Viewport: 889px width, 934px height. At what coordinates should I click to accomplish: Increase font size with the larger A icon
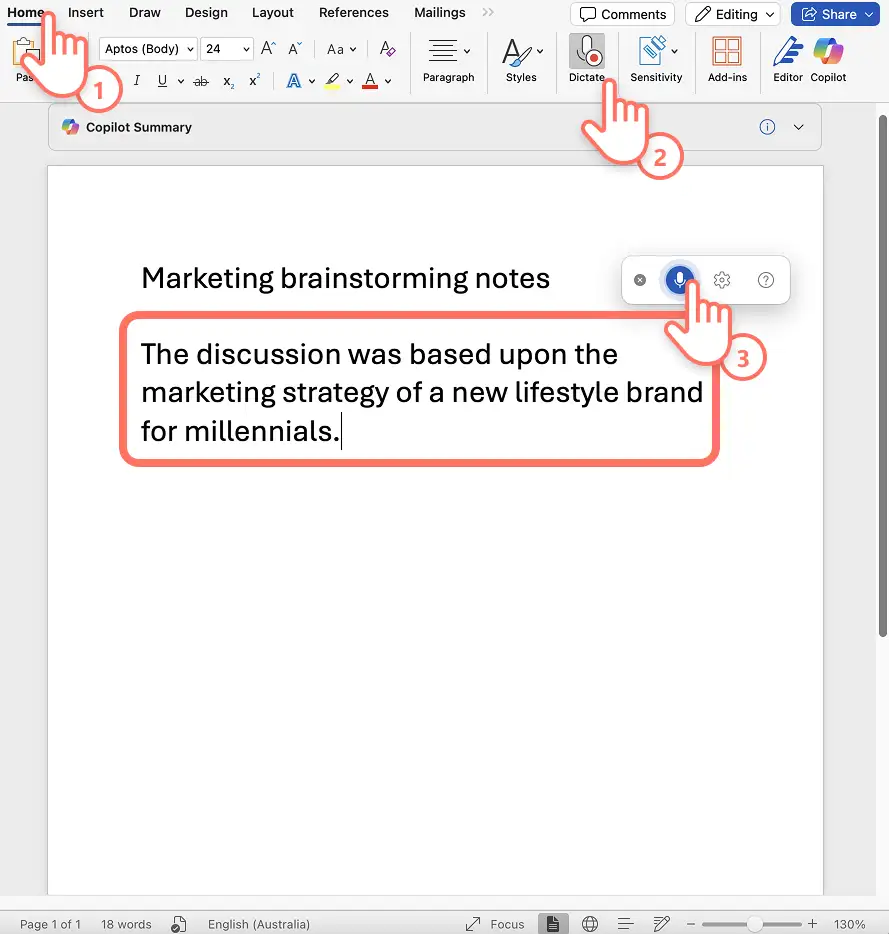[268, 49]
